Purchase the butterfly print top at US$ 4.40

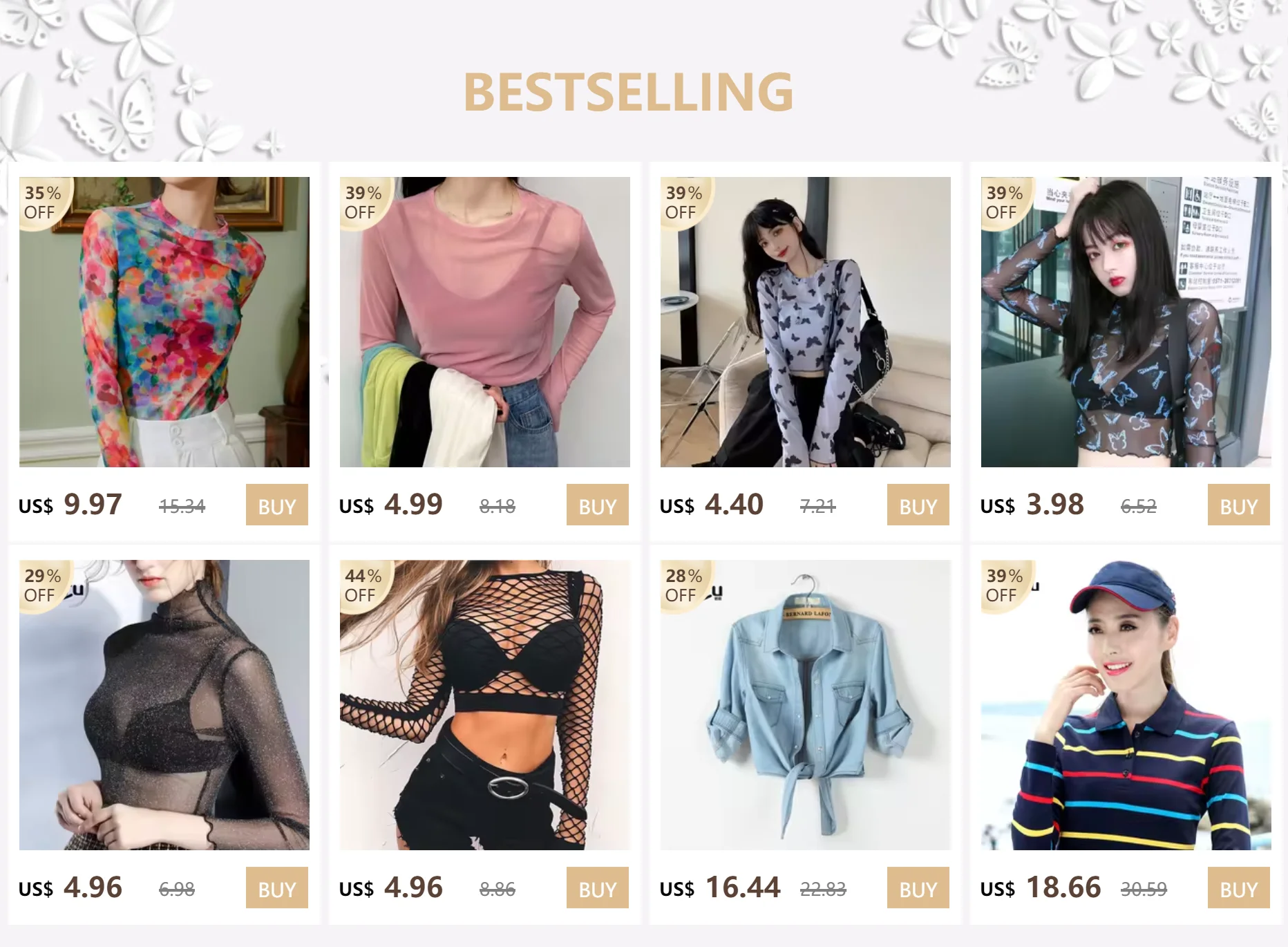tap(918, 505)
